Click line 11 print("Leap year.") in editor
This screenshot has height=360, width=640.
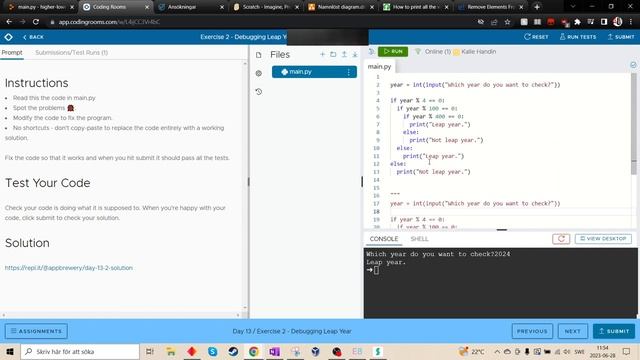[x=433, y=156]
